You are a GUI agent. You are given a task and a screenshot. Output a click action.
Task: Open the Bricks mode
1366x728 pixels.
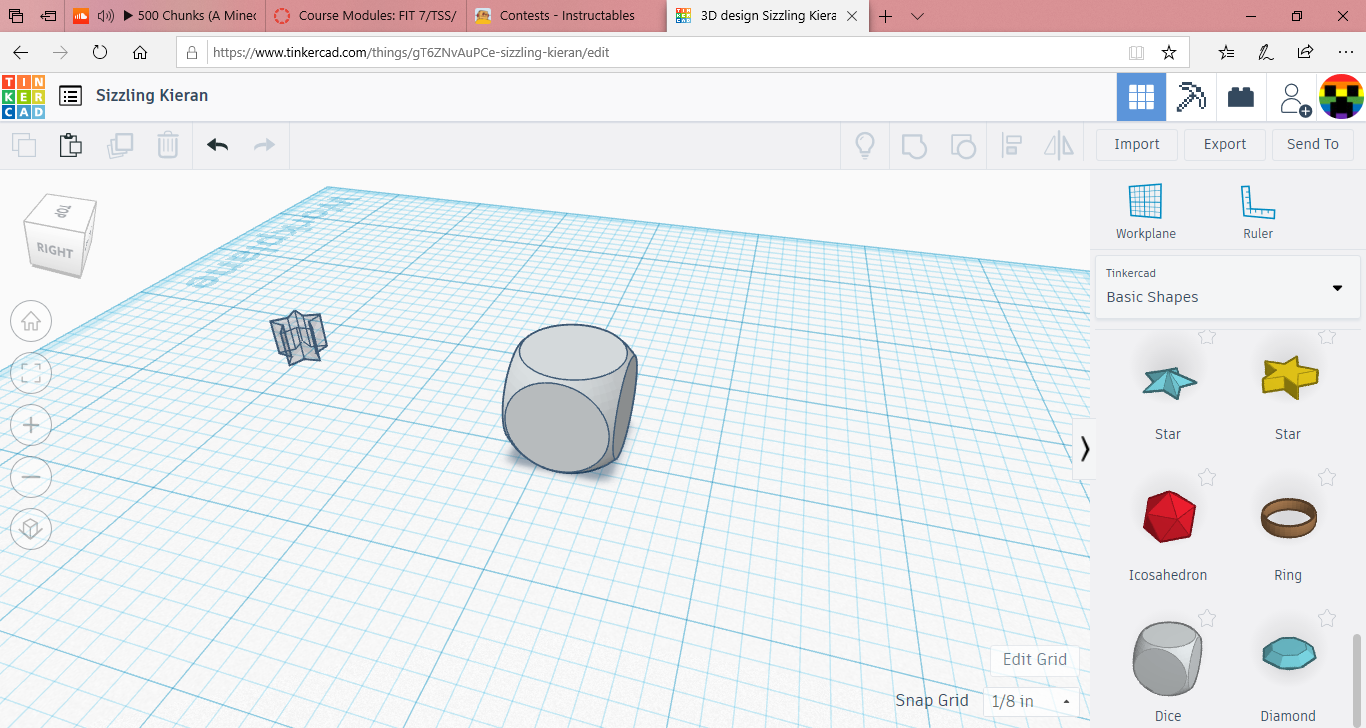pyautogui.click(x=1241, y=97)
